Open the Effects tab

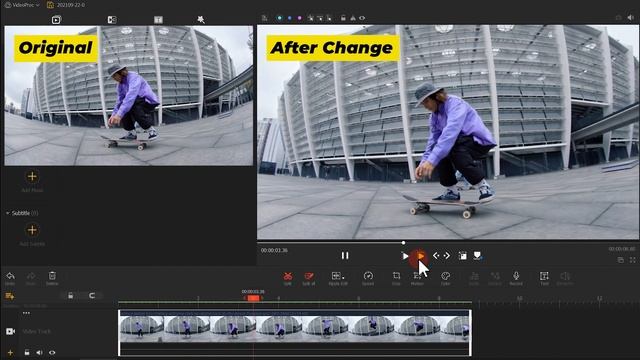coord(201,20)
